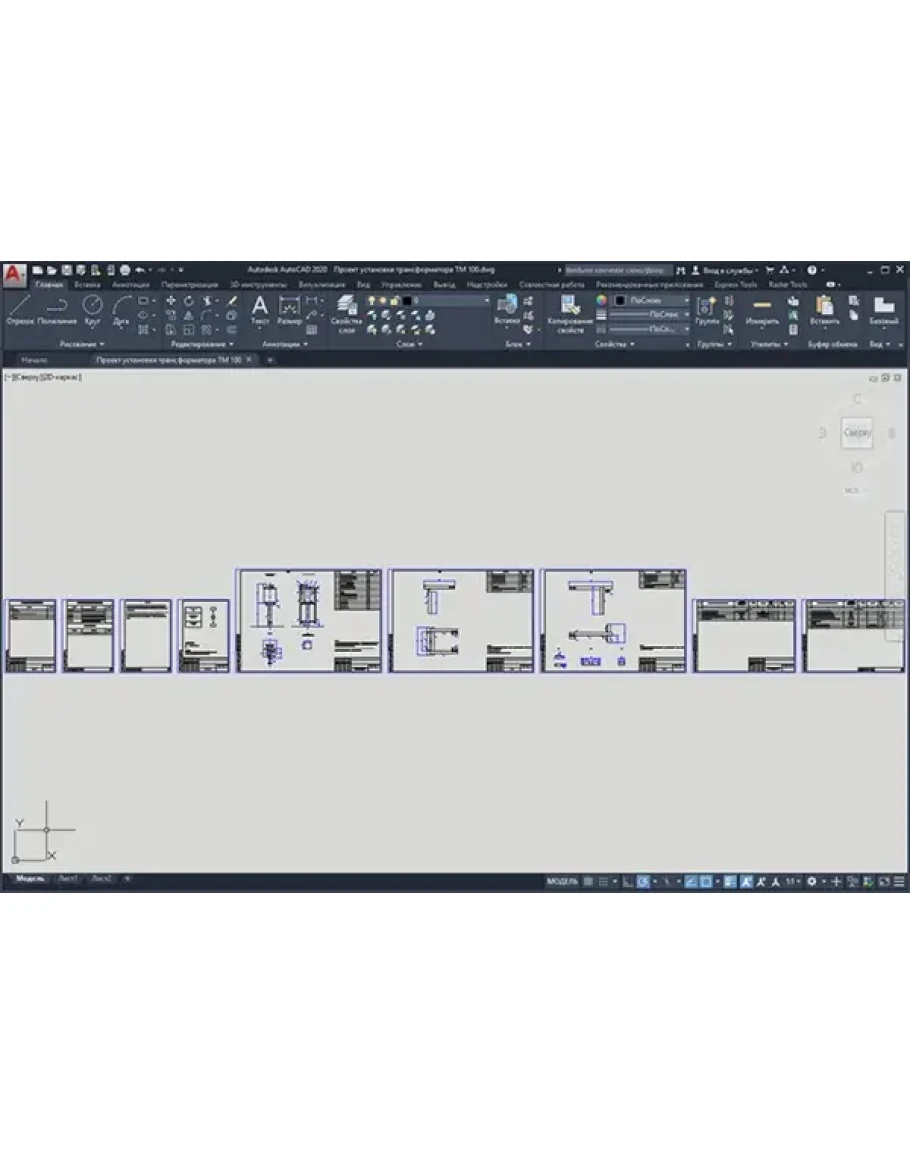Click Копирование свойств (Match Properties) icon
This screenshot has width=910, height=1155.
[x=570, y=308]
